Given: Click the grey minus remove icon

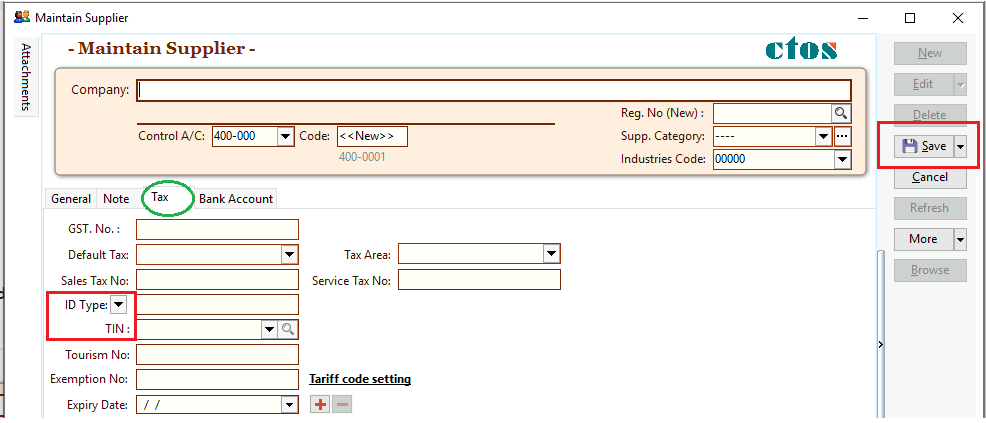Looking at the screenshot, I should click(x=342, y=405).
